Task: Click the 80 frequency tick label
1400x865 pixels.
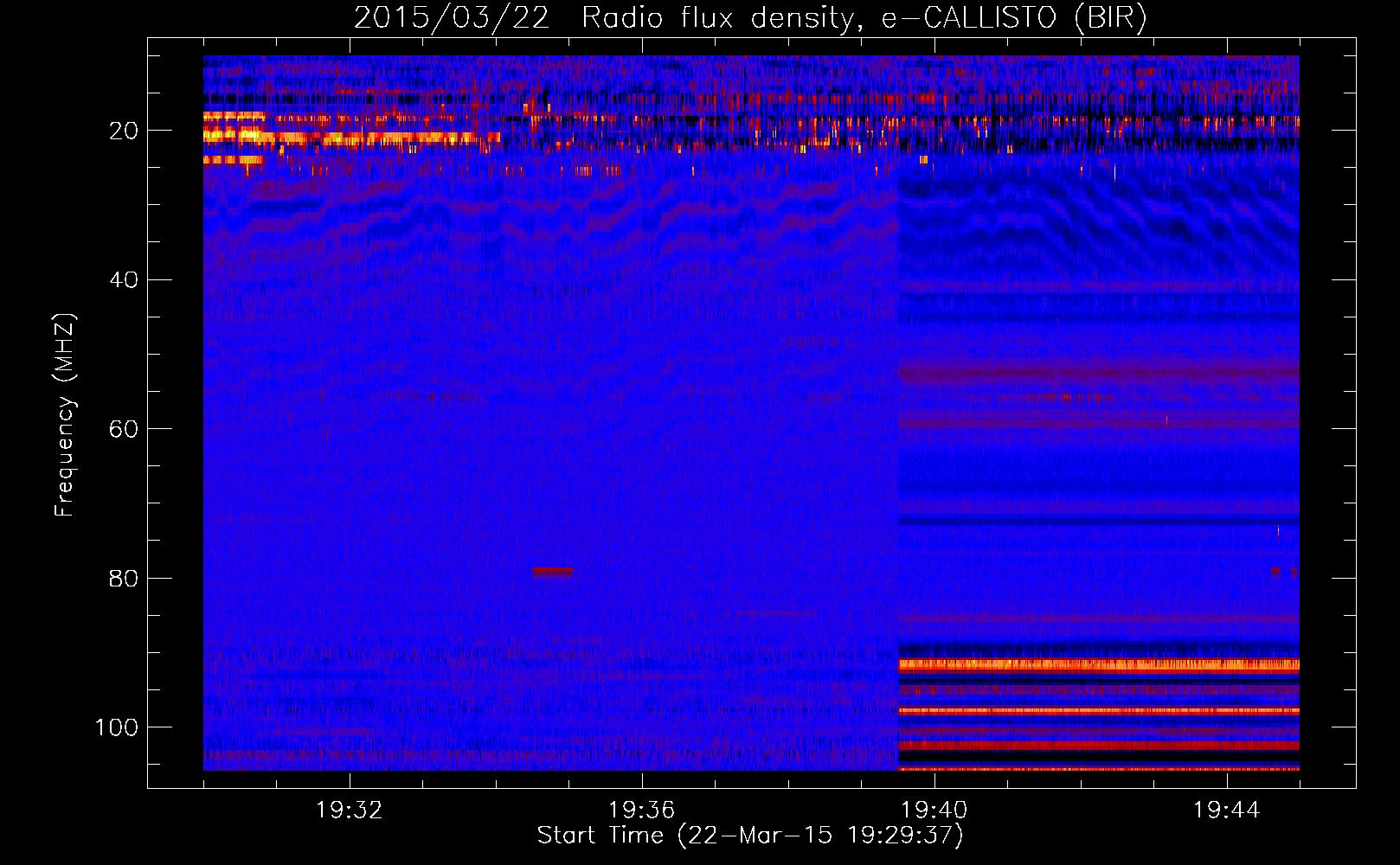Action: (124, 578)
